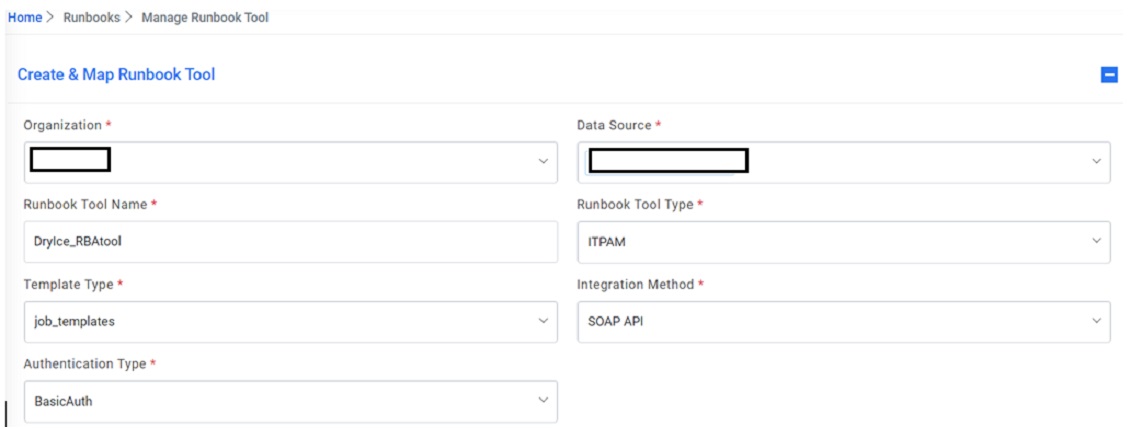Click the Data Source field's chevron arrow

click(x=1096, y=161)
